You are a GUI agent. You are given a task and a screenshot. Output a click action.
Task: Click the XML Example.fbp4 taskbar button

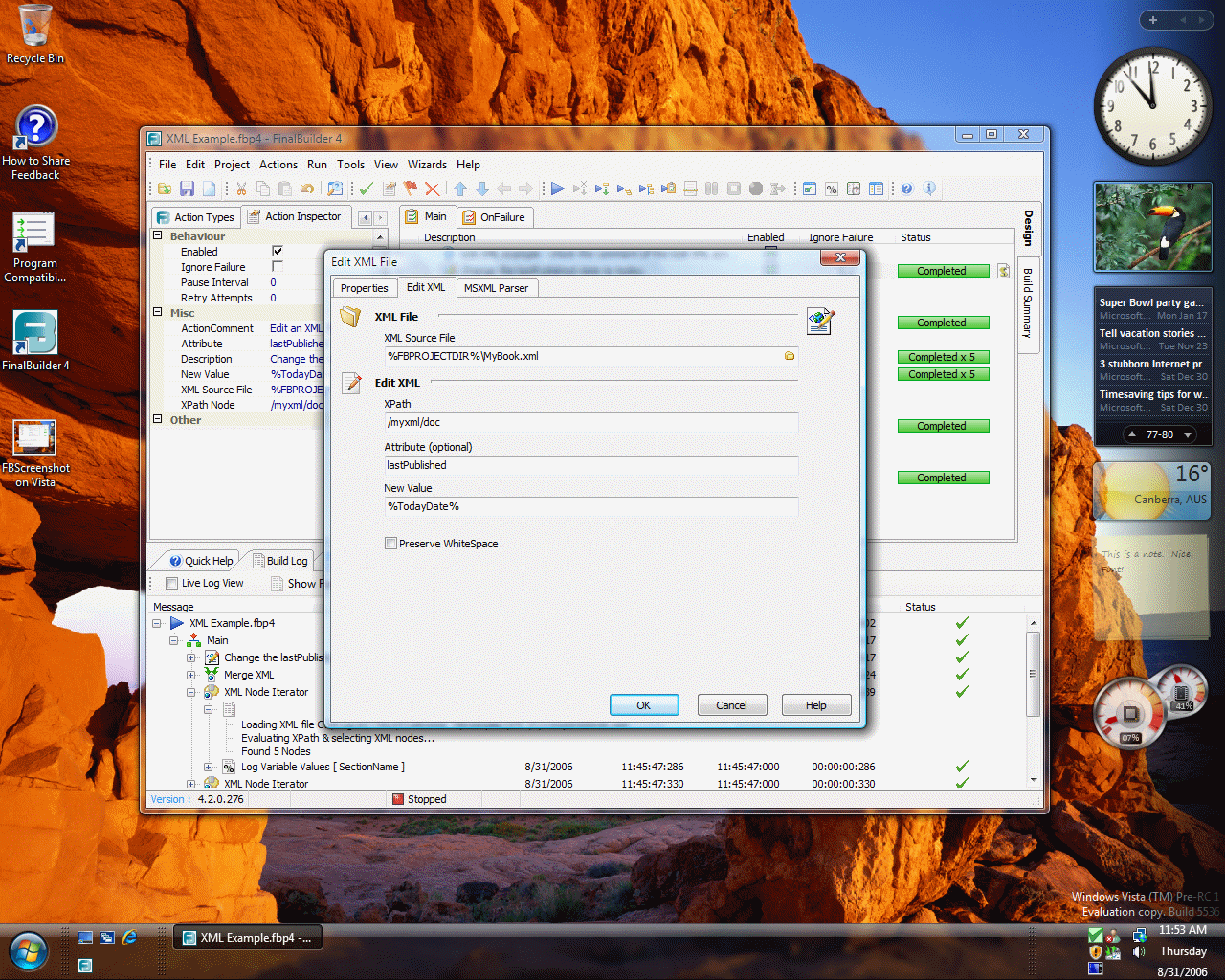pyautogui.click(x=247, y=938)
